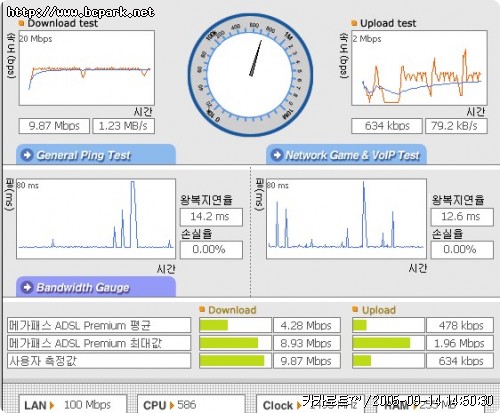This screenshot has height=413, width=500.
Task: Click the 478 kbps upload progress bar
Action: pyautogui.click(x=388, y=325)
